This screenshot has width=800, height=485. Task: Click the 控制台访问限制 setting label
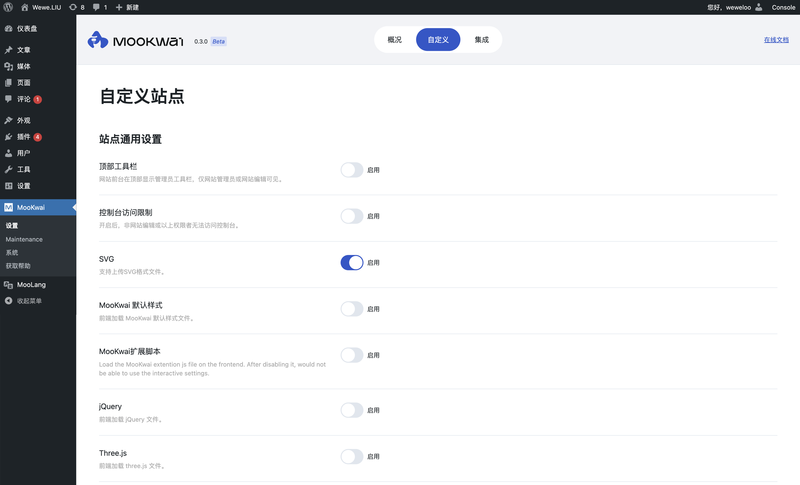(x=126, y=212)
